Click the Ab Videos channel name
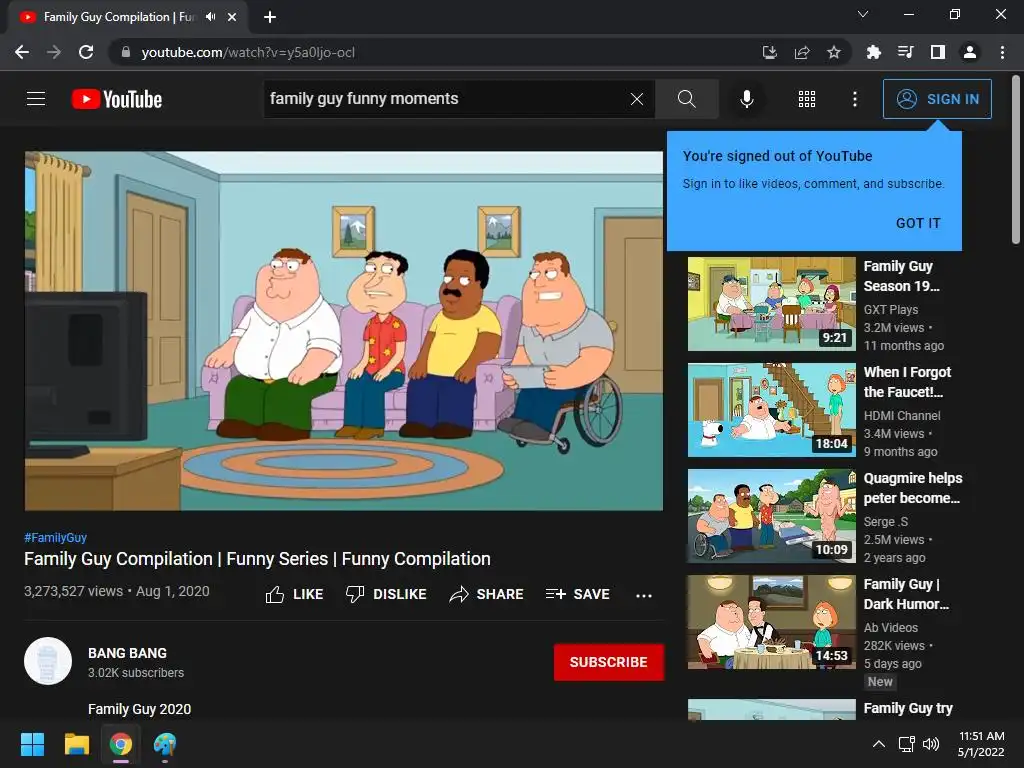 (x=891, y=628)
